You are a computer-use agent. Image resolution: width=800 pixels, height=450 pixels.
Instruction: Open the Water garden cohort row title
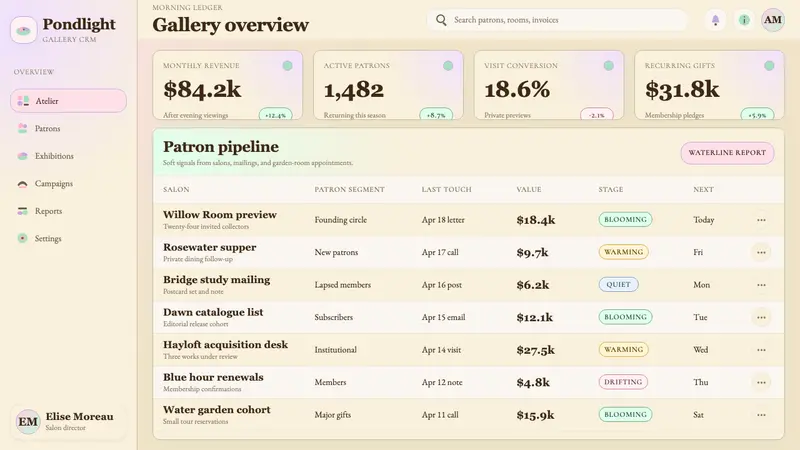click(x=217, y=410)
